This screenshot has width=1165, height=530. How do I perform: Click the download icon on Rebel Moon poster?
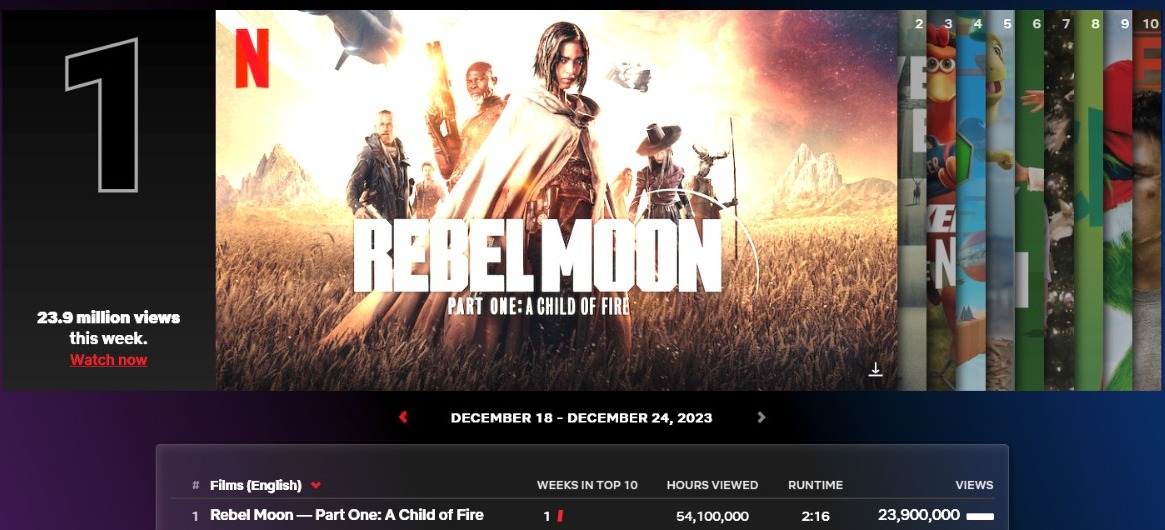coord(875,369)
